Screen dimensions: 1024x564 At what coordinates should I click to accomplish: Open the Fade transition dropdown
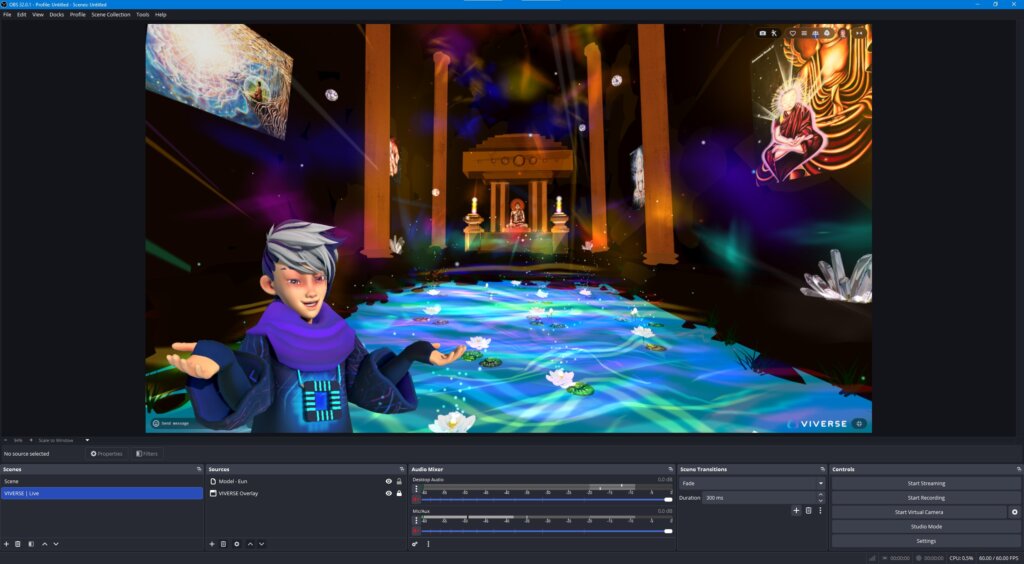pyautogui.click(x=751, y=483)
